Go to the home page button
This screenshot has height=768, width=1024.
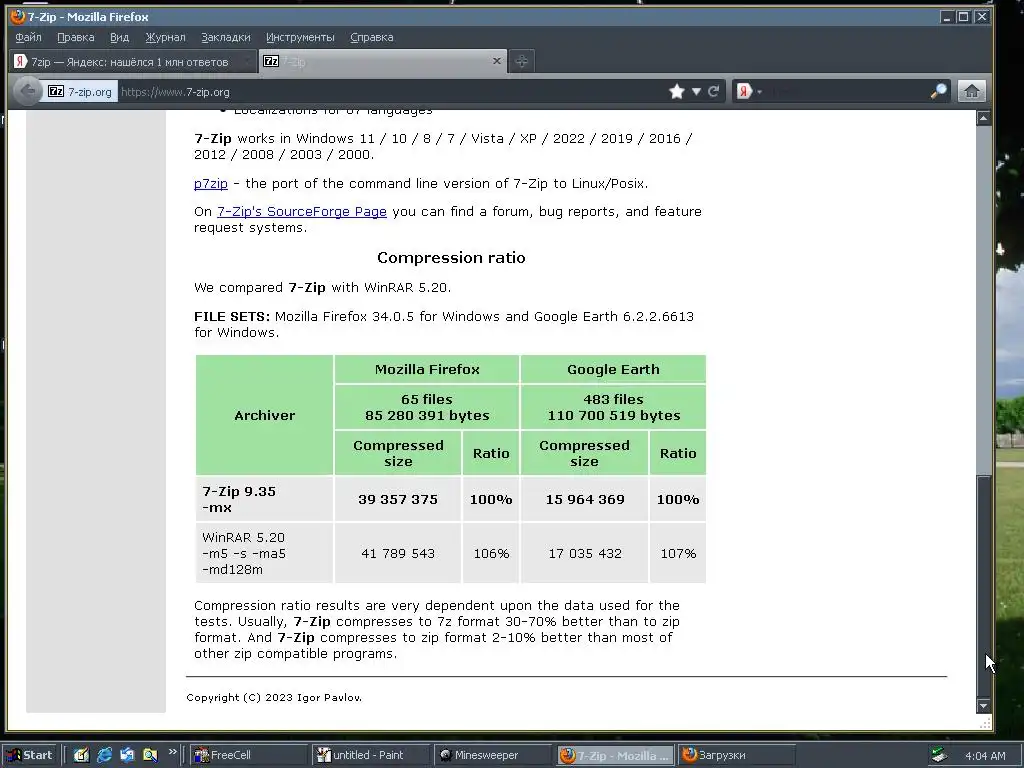(971, 91)
